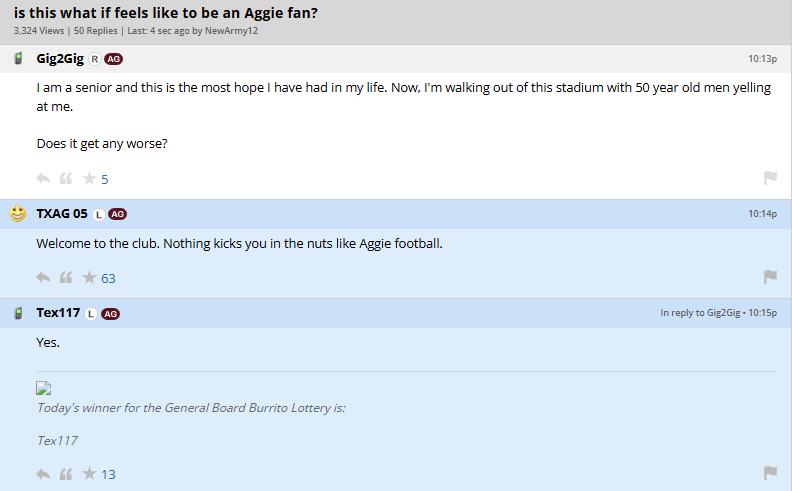Star TXAG 05's post
Viewport: 792px width, 491px height.
tap(89, 277)
